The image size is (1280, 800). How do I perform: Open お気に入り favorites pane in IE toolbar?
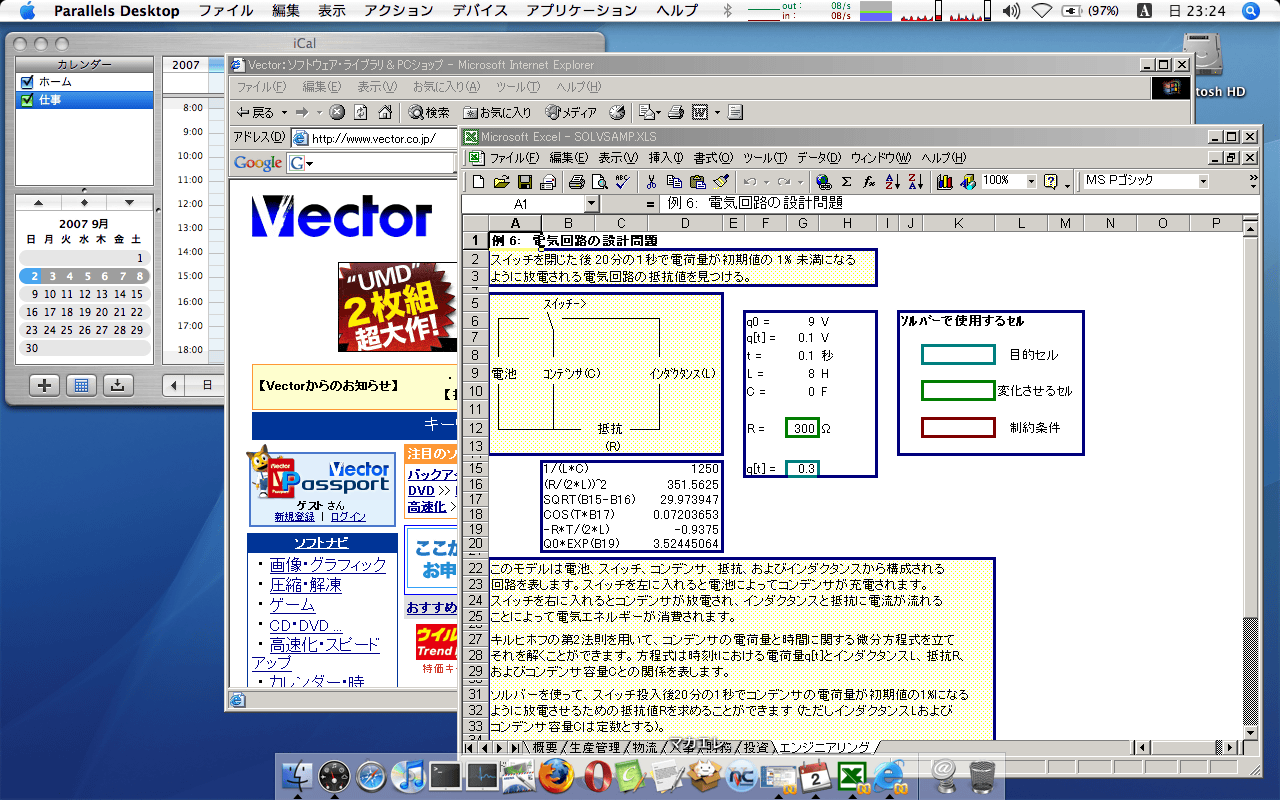pos(498,113)
